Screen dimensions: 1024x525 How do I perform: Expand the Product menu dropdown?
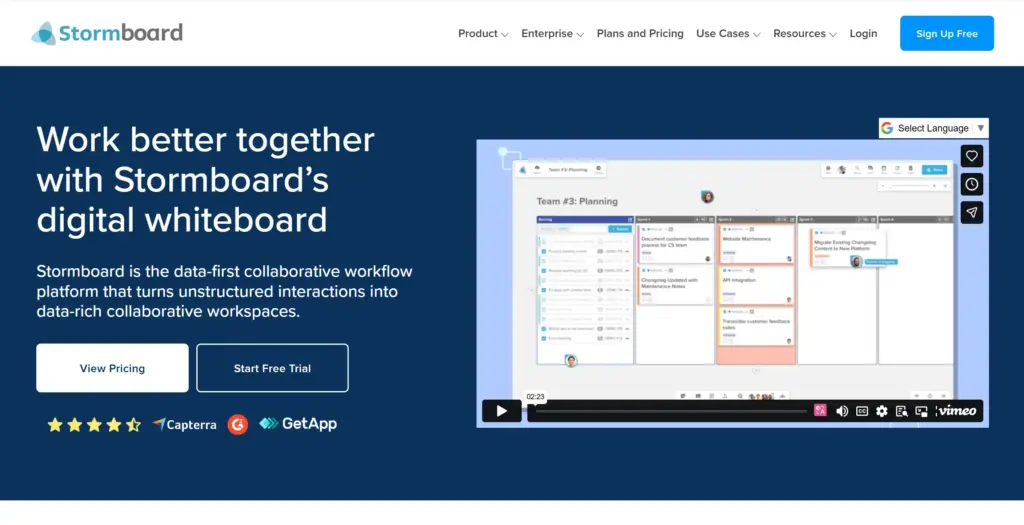[483, 34]
